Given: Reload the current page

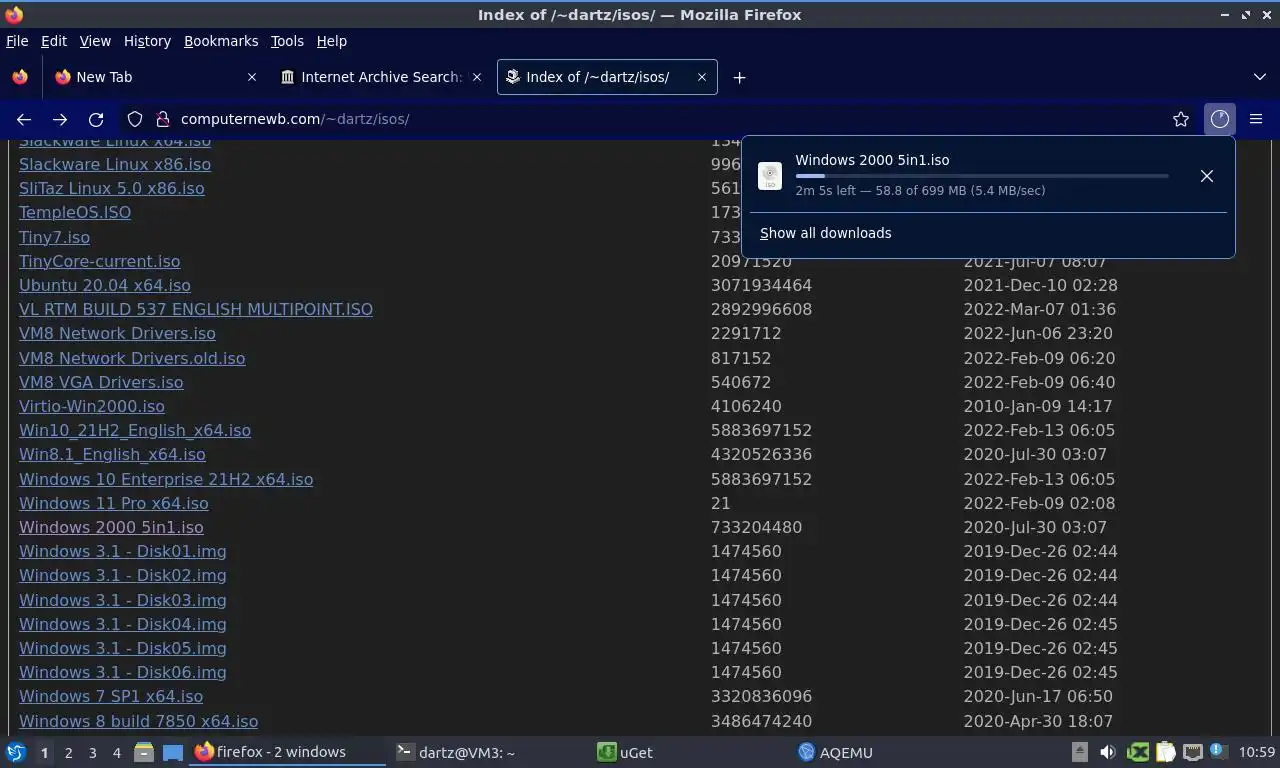Looking at the screenshot, I should point(96,119).
